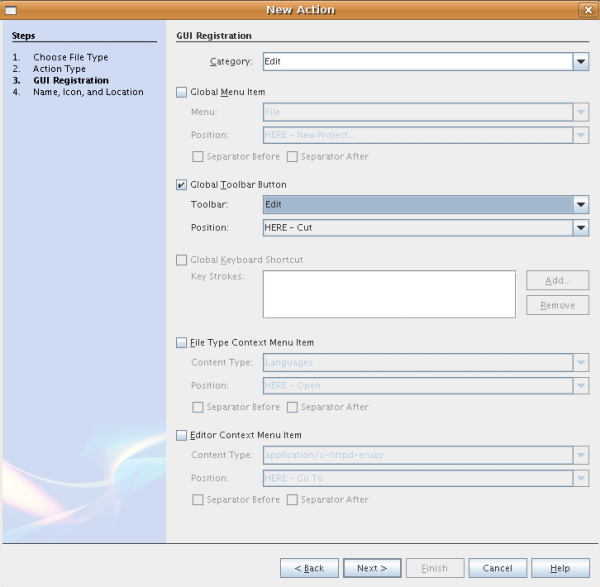The width and height of the screenshot is (600, 587).
Task: Open Help for this wizard
Action: click(x=560, y=568)
